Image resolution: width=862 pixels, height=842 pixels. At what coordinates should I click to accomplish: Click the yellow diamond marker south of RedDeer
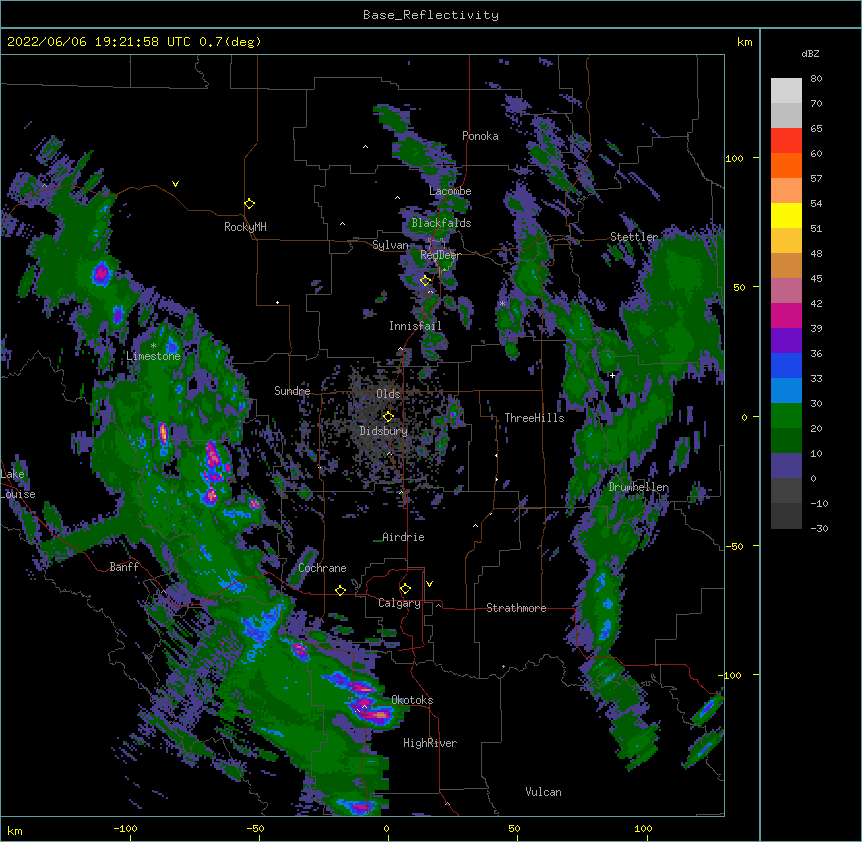(x=425, y=281)
